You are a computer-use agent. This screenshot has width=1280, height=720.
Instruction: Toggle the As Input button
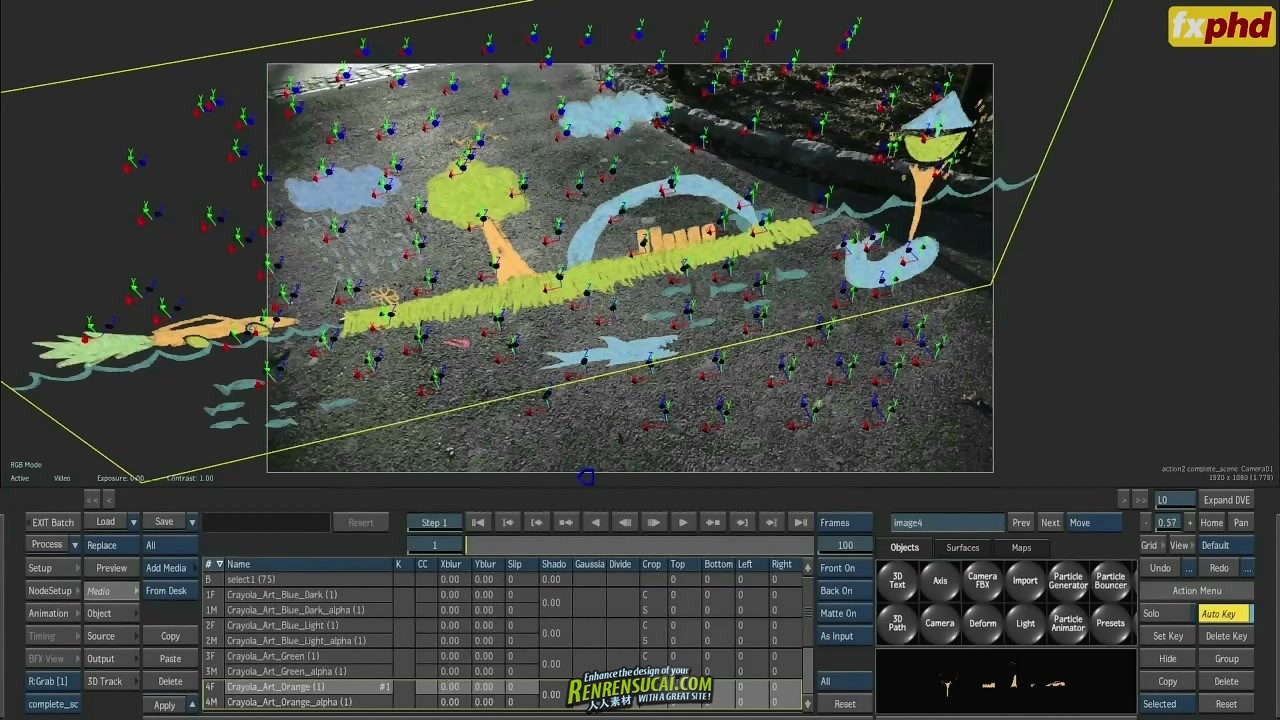pyautogui.click(x=843, y=636)
